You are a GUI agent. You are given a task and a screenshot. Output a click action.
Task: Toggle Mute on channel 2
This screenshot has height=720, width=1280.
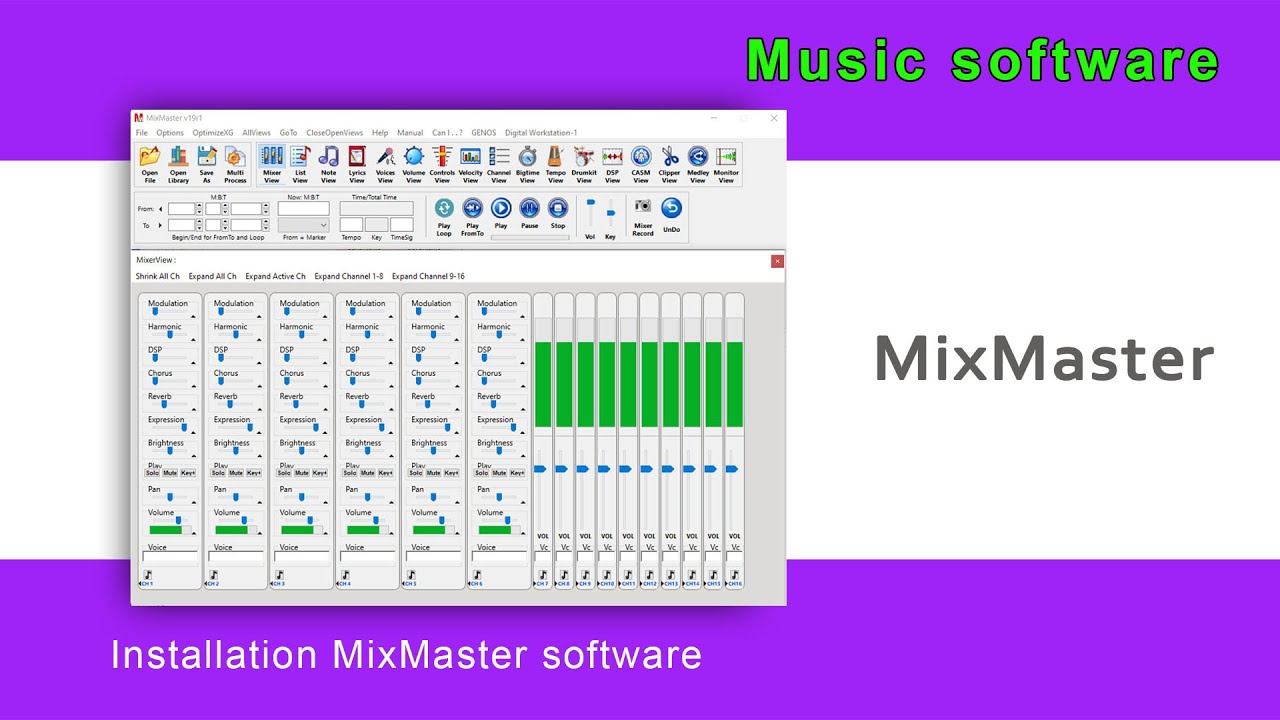(x=236, y=473)
